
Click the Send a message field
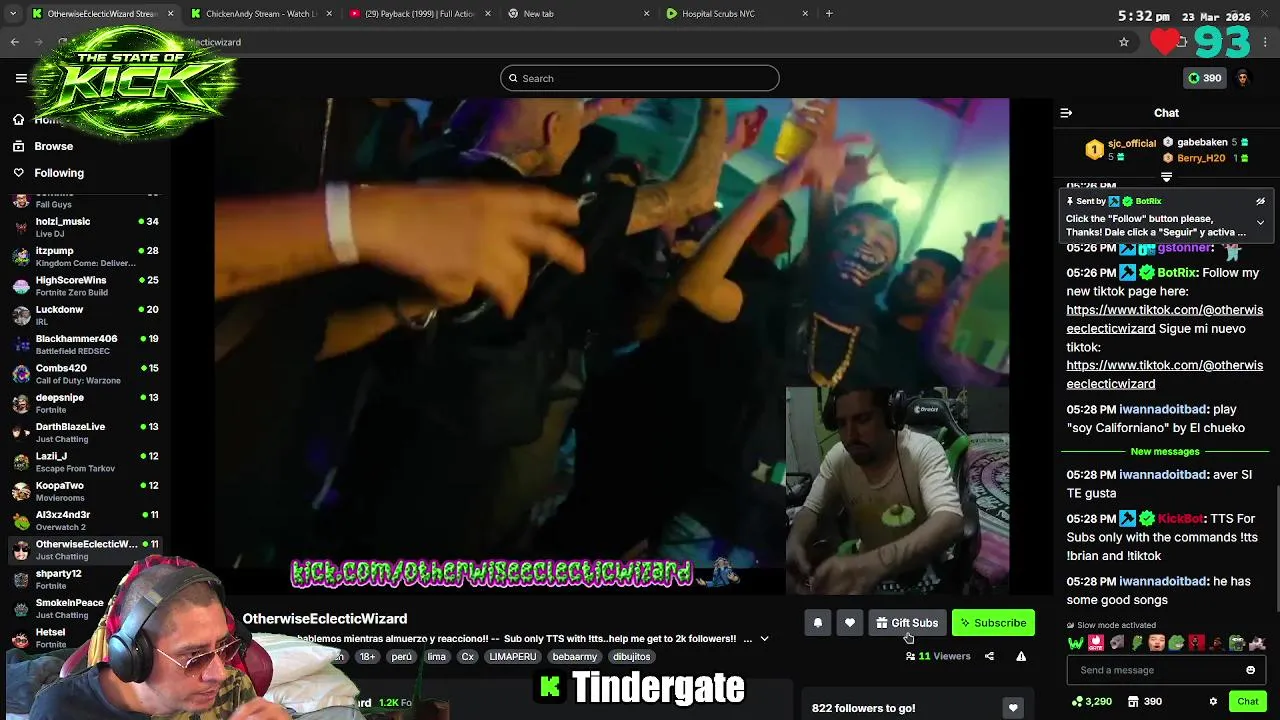pos(1155,670)
